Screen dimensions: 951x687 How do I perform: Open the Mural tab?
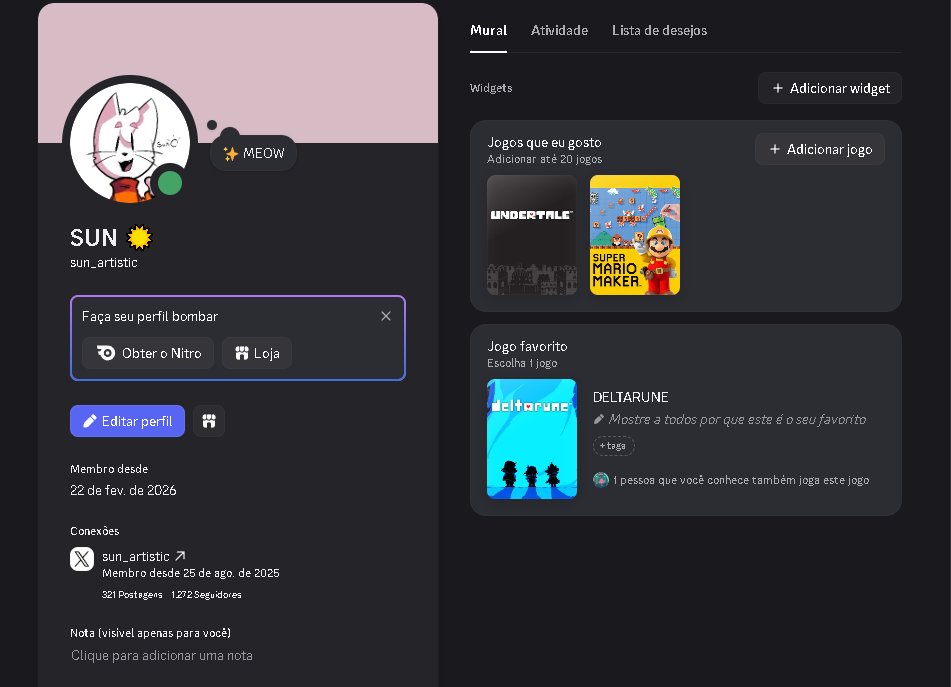tap(488, 30)
